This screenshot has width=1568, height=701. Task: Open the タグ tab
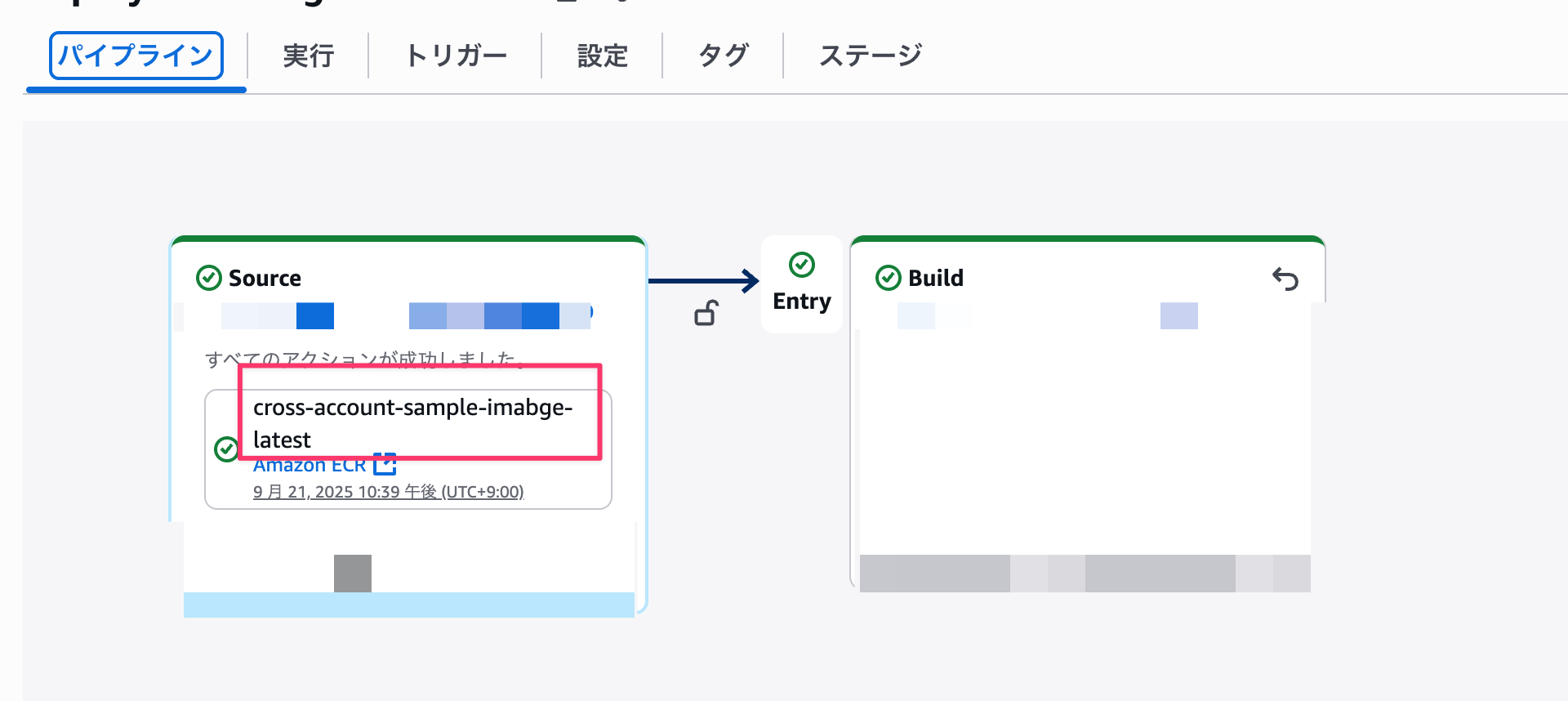point(723,56)
